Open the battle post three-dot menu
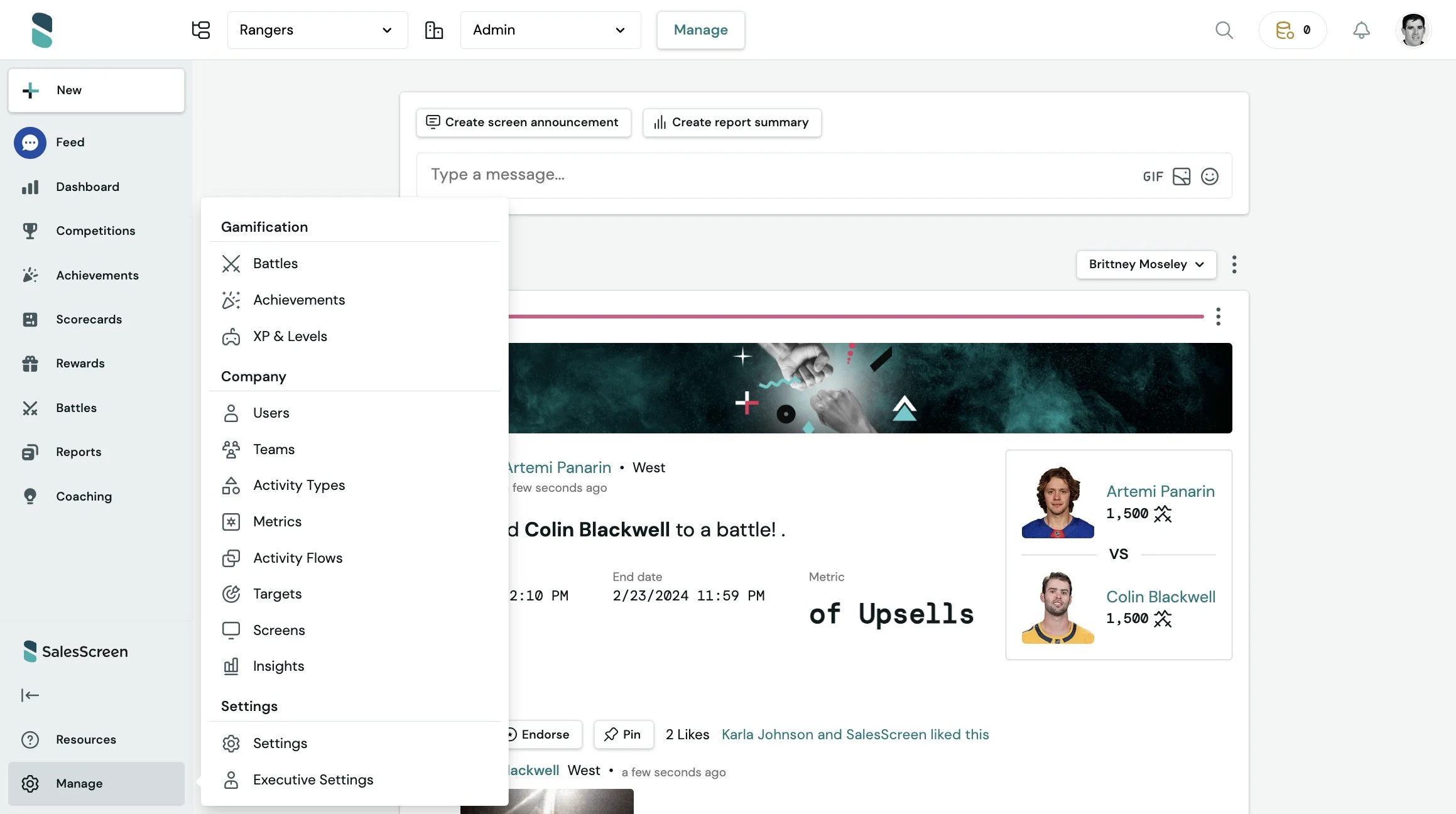Screen dimensions: 1456x814 pos(1218,317)
